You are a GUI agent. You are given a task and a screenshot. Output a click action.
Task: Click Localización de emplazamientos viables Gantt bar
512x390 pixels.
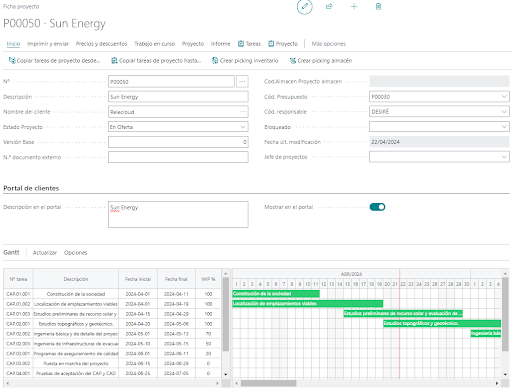[308, 304]
